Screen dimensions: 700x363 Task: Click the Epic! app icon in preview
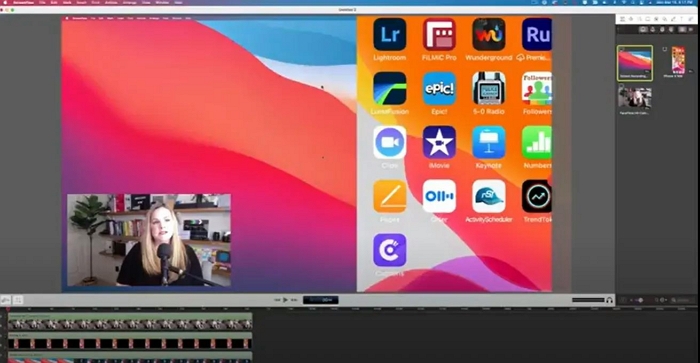(x=439, y=88)
